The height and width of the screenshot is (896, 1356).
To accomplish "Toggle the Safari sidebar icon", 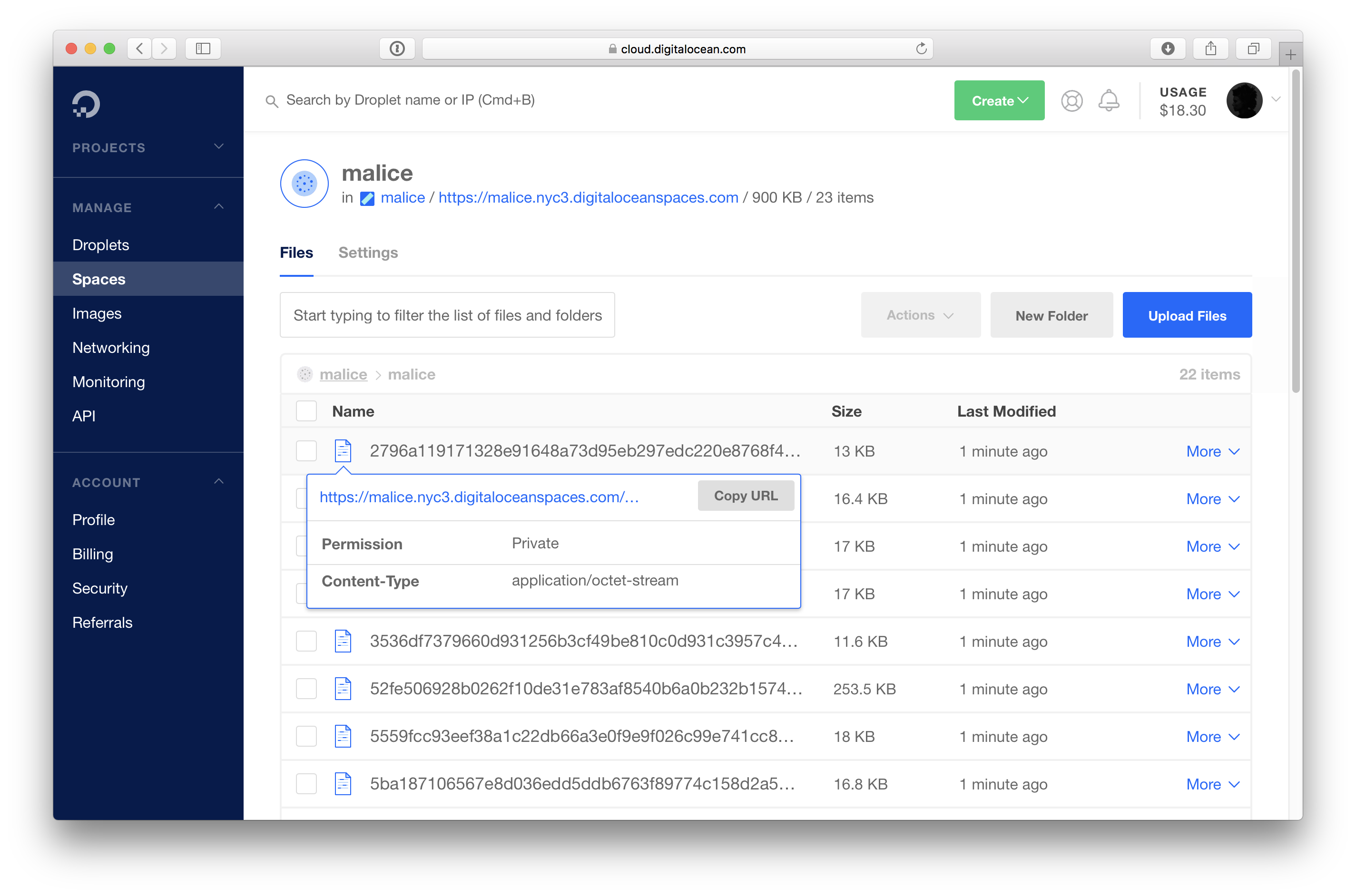I will click(x=203, y=49).
